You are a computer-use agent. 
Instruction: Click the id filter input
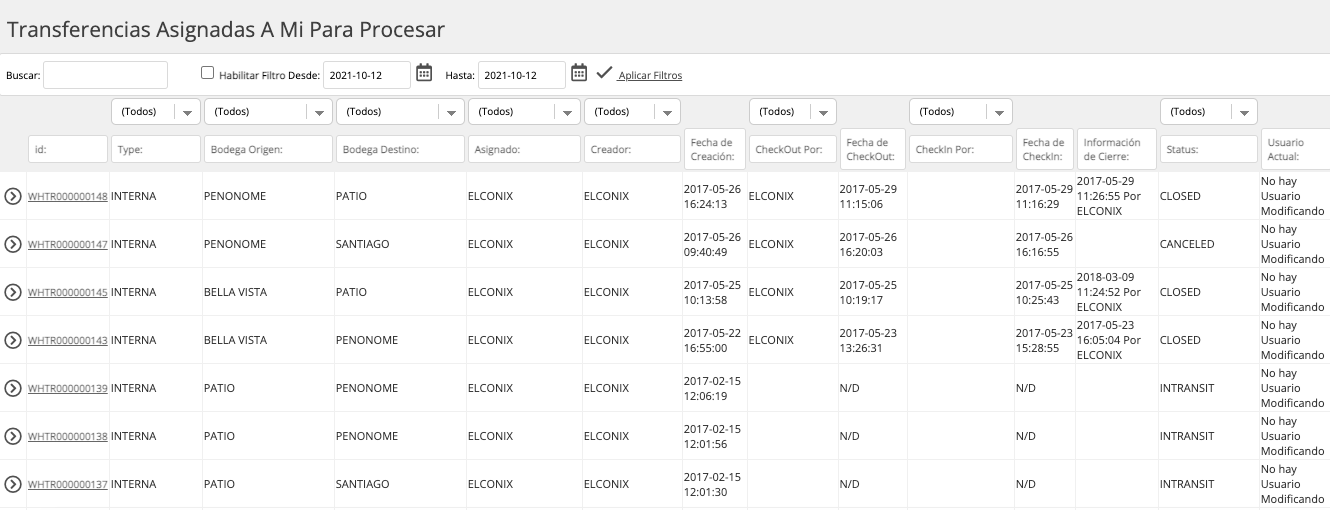68,149
